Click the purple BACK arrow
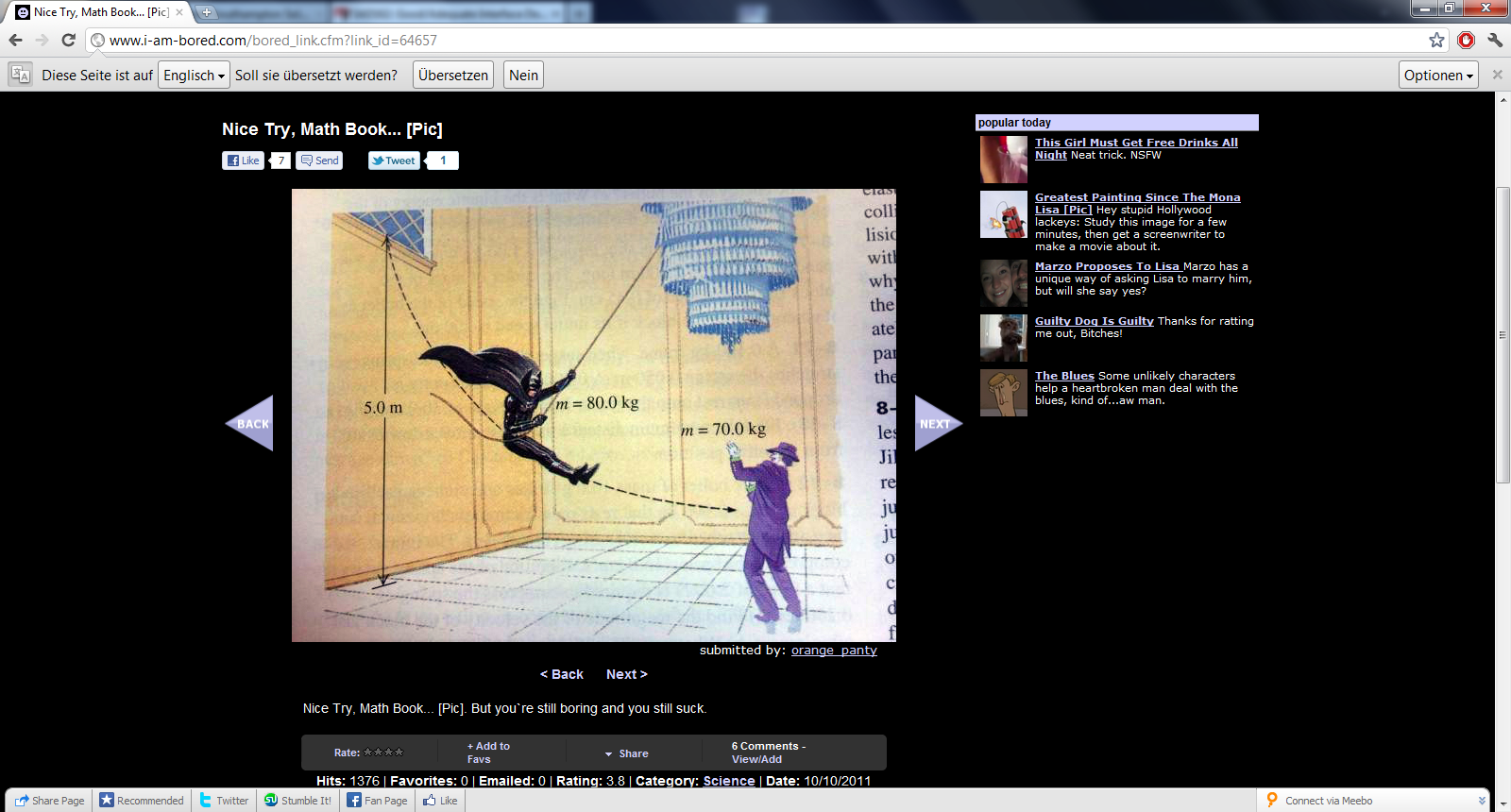The height and width of the screenshot is (812, 1511). click(x=249, y=423)
